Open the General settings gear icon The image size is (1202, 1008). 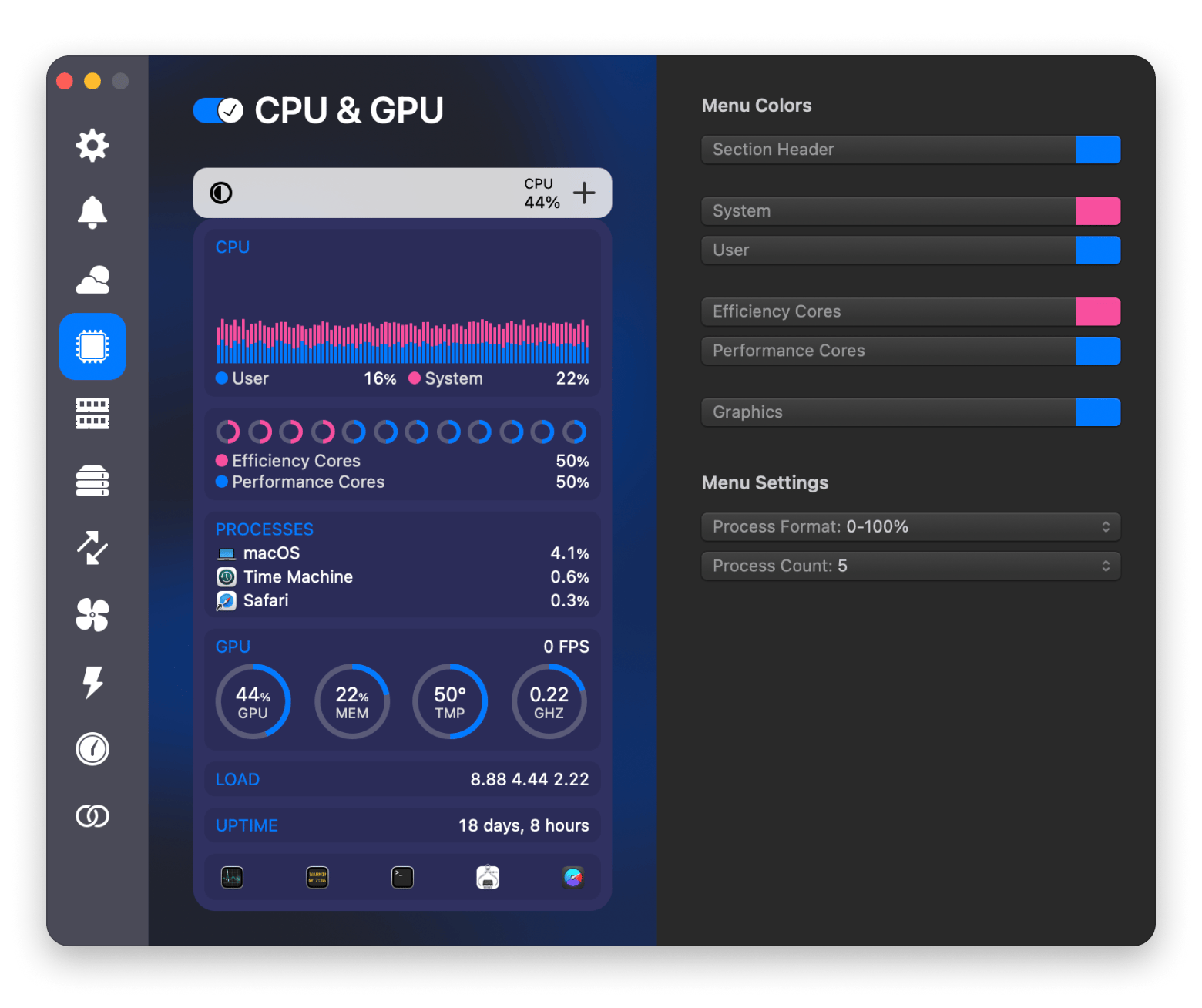coord(92,146)
